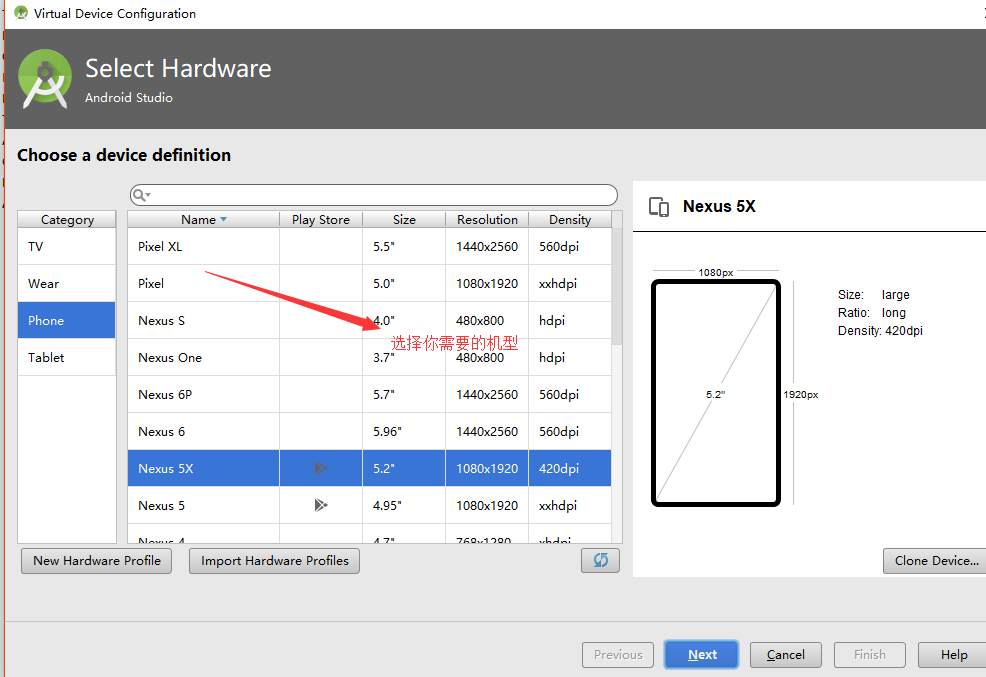Click the 1080x1920 resolution of Nexus 5
Image resolution: width=986 pixels, height=677 pixels.
click(487, 506)
